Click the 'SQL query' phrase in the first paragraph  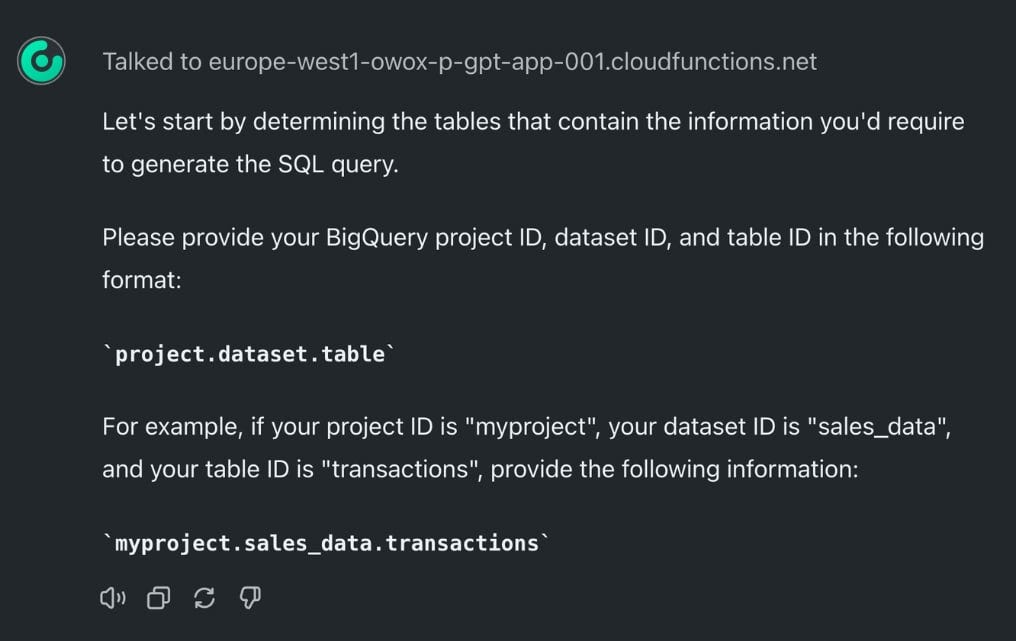[338, 165]
